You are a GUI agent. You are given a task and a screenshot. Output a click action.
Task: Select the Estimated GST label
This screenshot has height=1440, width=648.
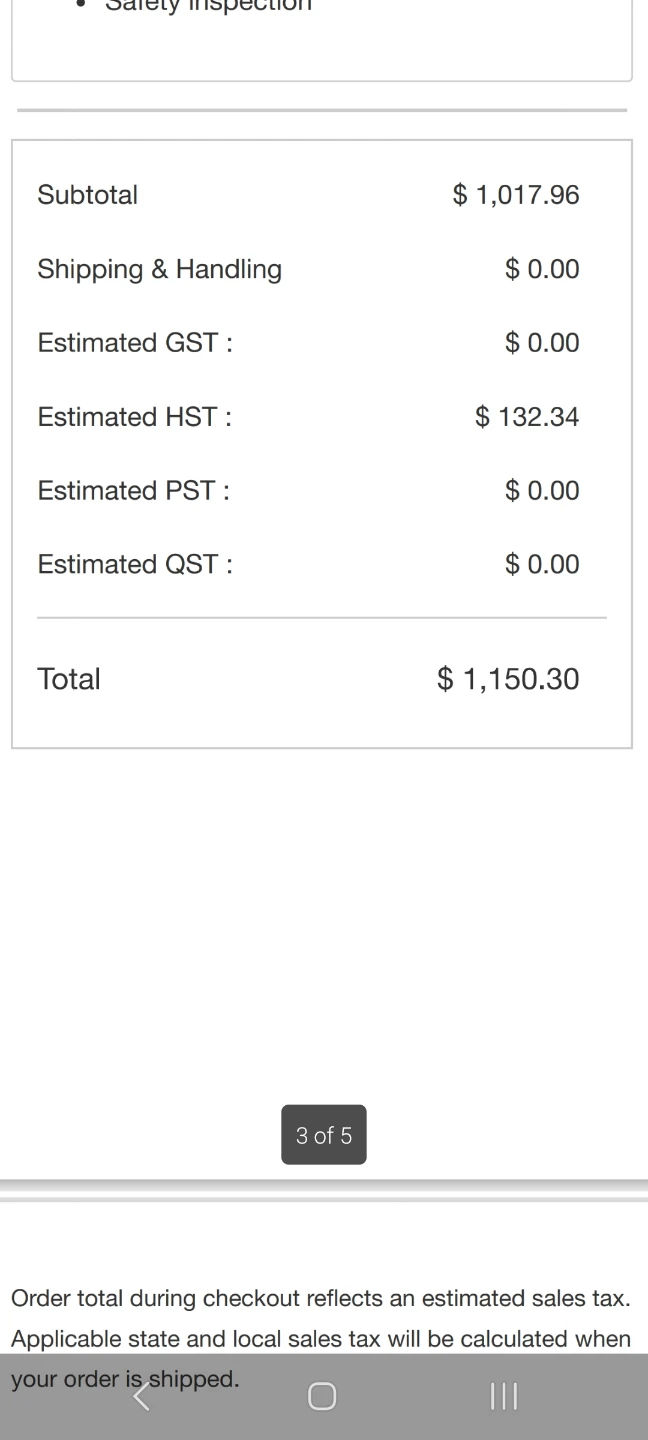pos(135,343)
